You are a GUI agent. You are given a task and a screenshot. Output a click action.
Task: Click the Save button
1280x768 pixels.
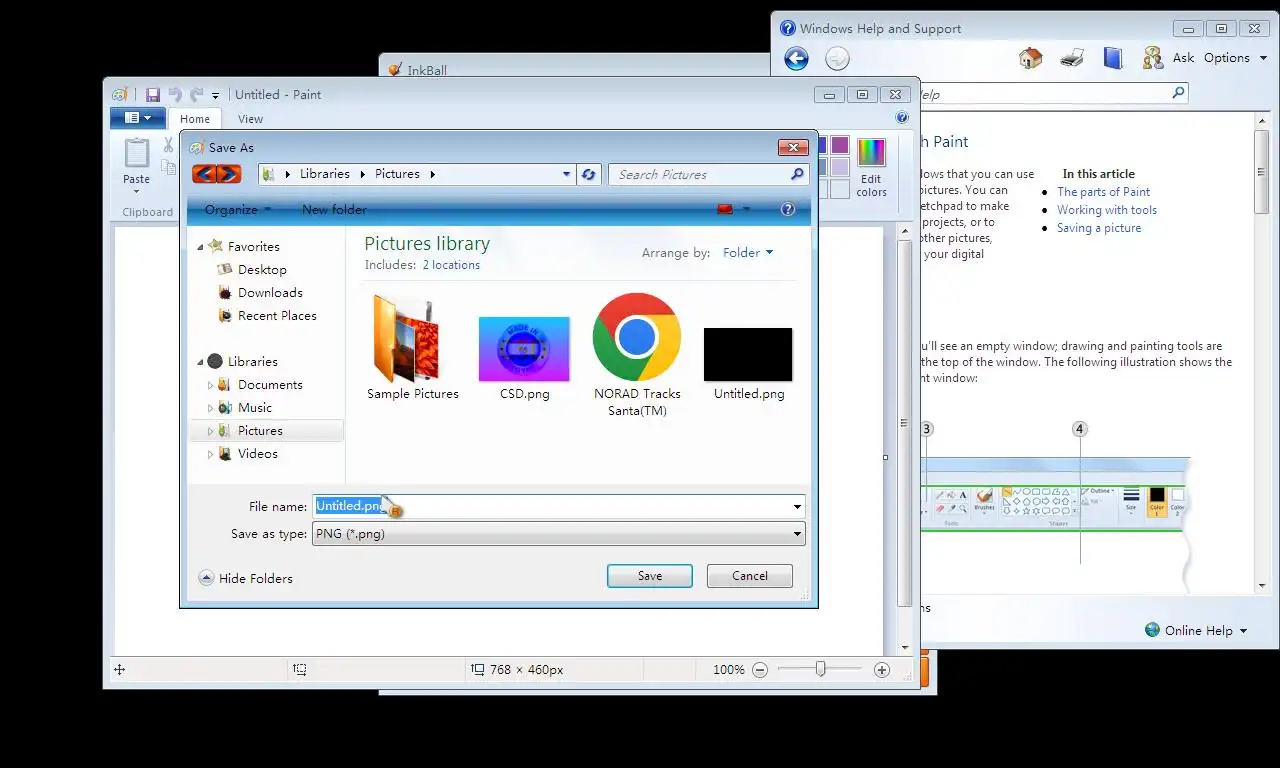tap(650, 576)
